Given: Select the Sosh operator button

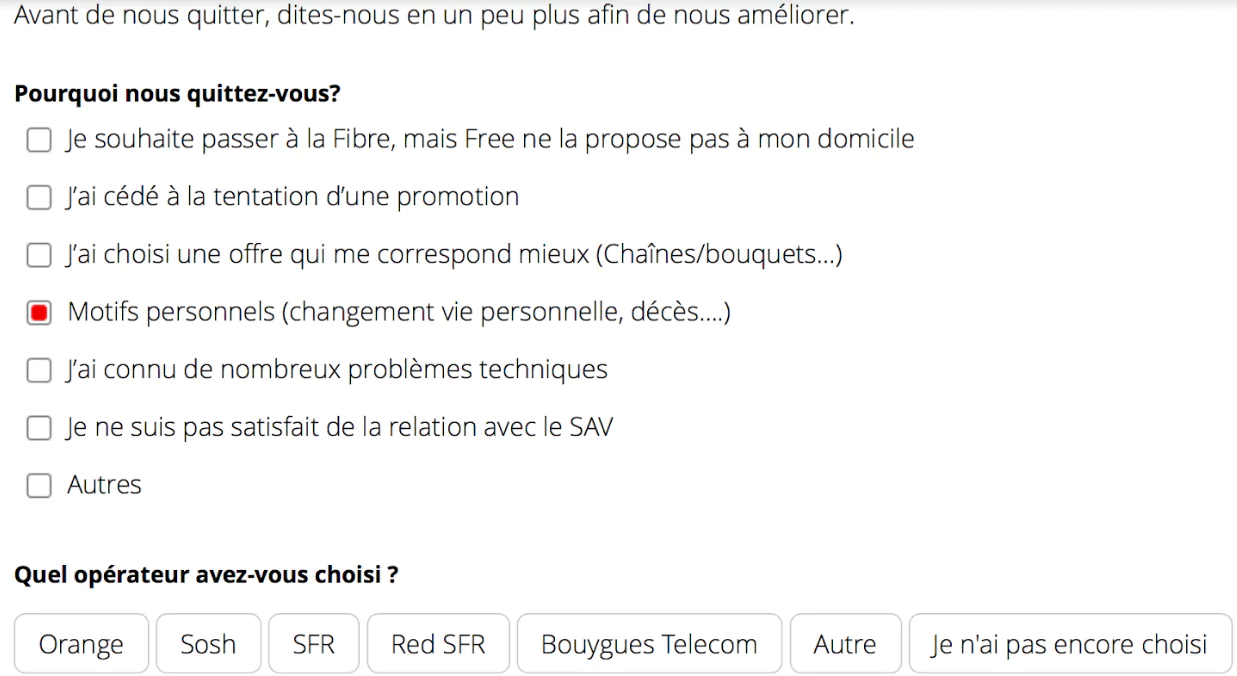Looking at the screenshot, I should click(208, 645).
